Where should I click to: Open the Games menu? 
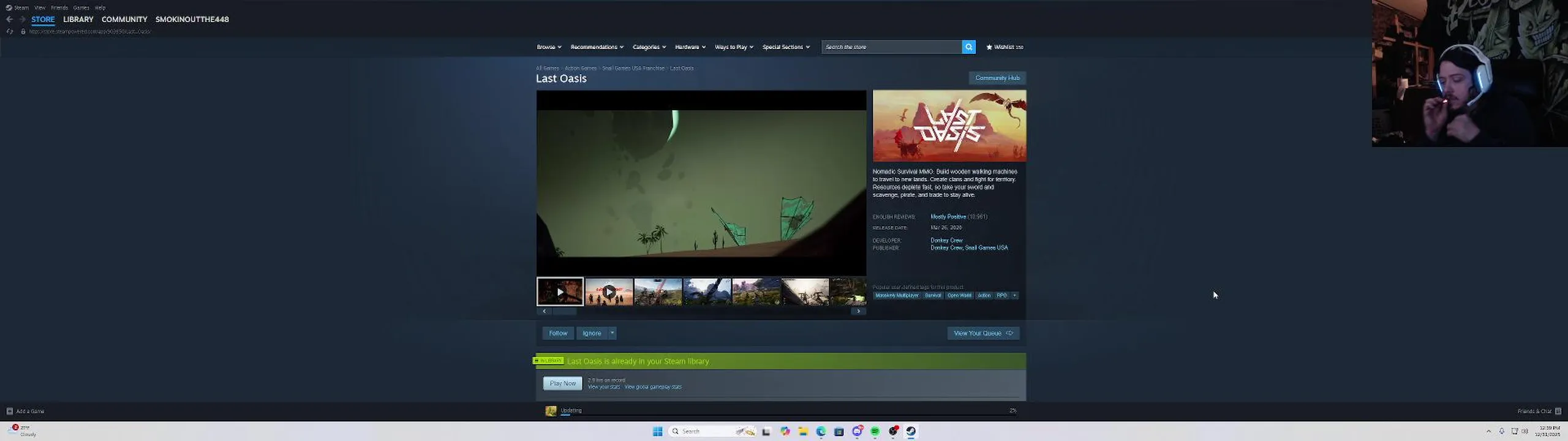point(81,7)
